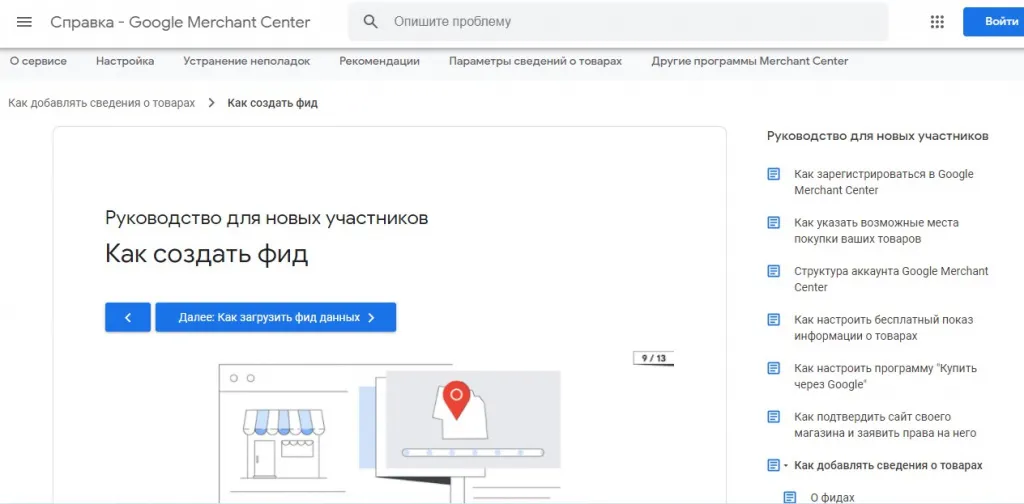Image resolution: width=1024 pixels, height=504 pixels.
Task: Click document icon beside Как добавлять сведения
Action: click(x=773, y=465)
